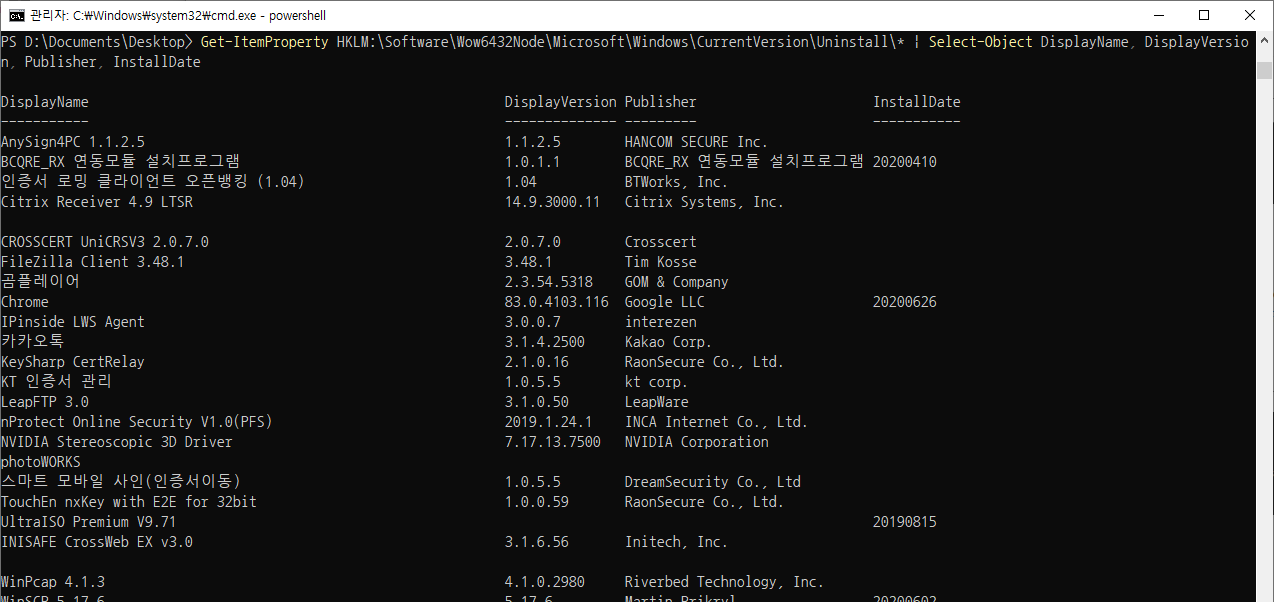The image size is (1274, 602).
Task: Click version 2019.1.24.1 value
Action: pyautogui.click(x=549, y=422)
